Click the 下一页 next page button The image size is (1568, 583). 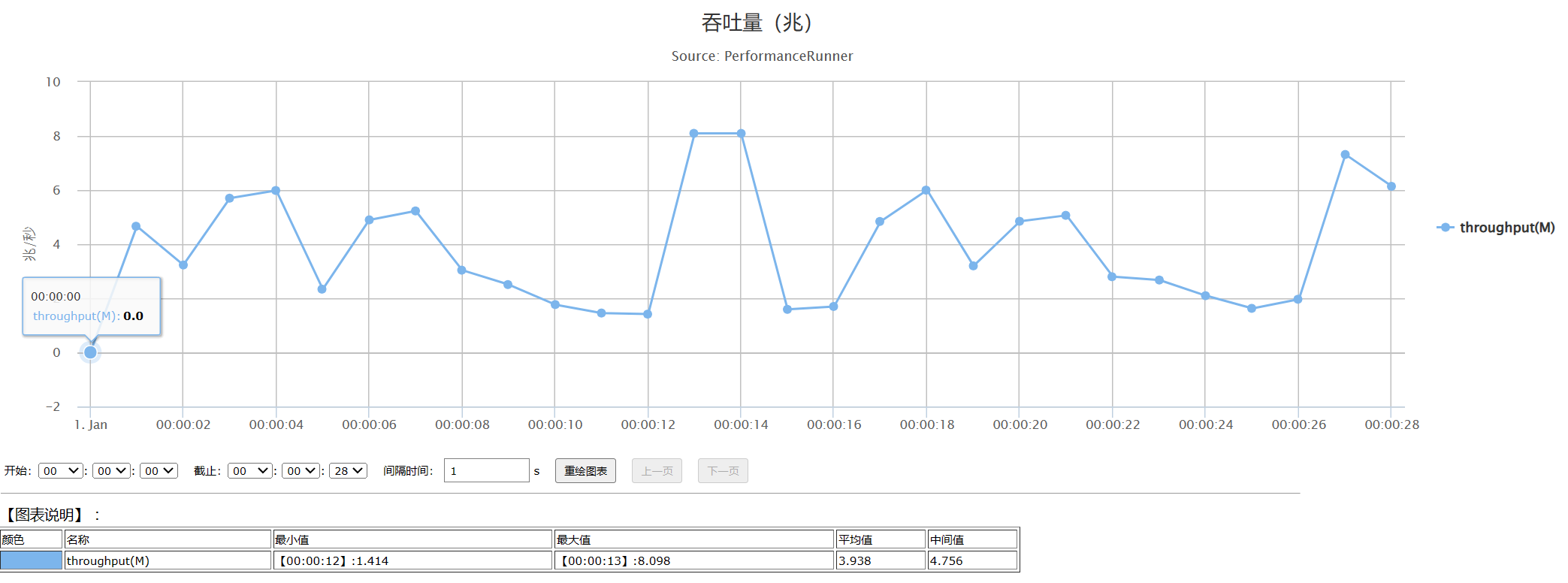tap(723, 471)
